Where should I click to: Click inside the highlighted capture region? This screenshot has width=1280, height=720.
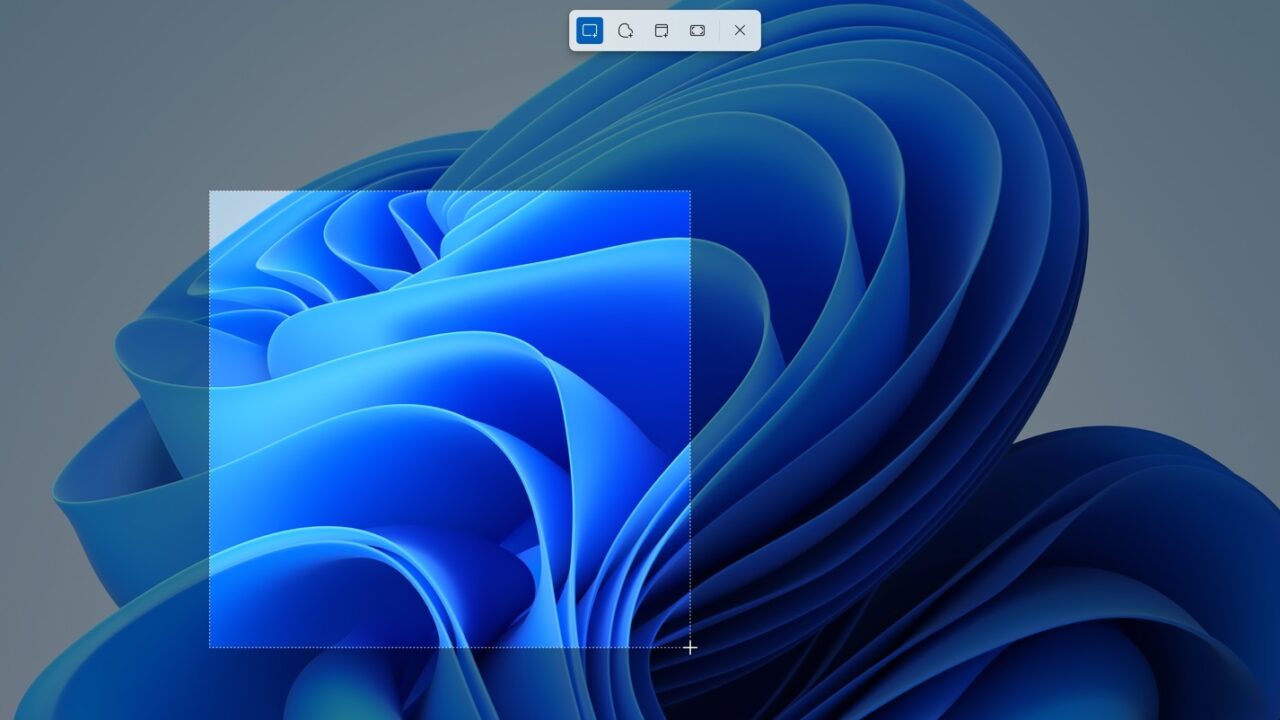coord(450,420)
